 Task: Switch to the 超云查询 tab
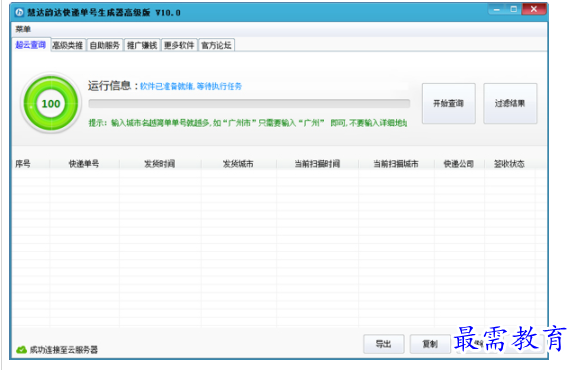click(x=30, y=45)
